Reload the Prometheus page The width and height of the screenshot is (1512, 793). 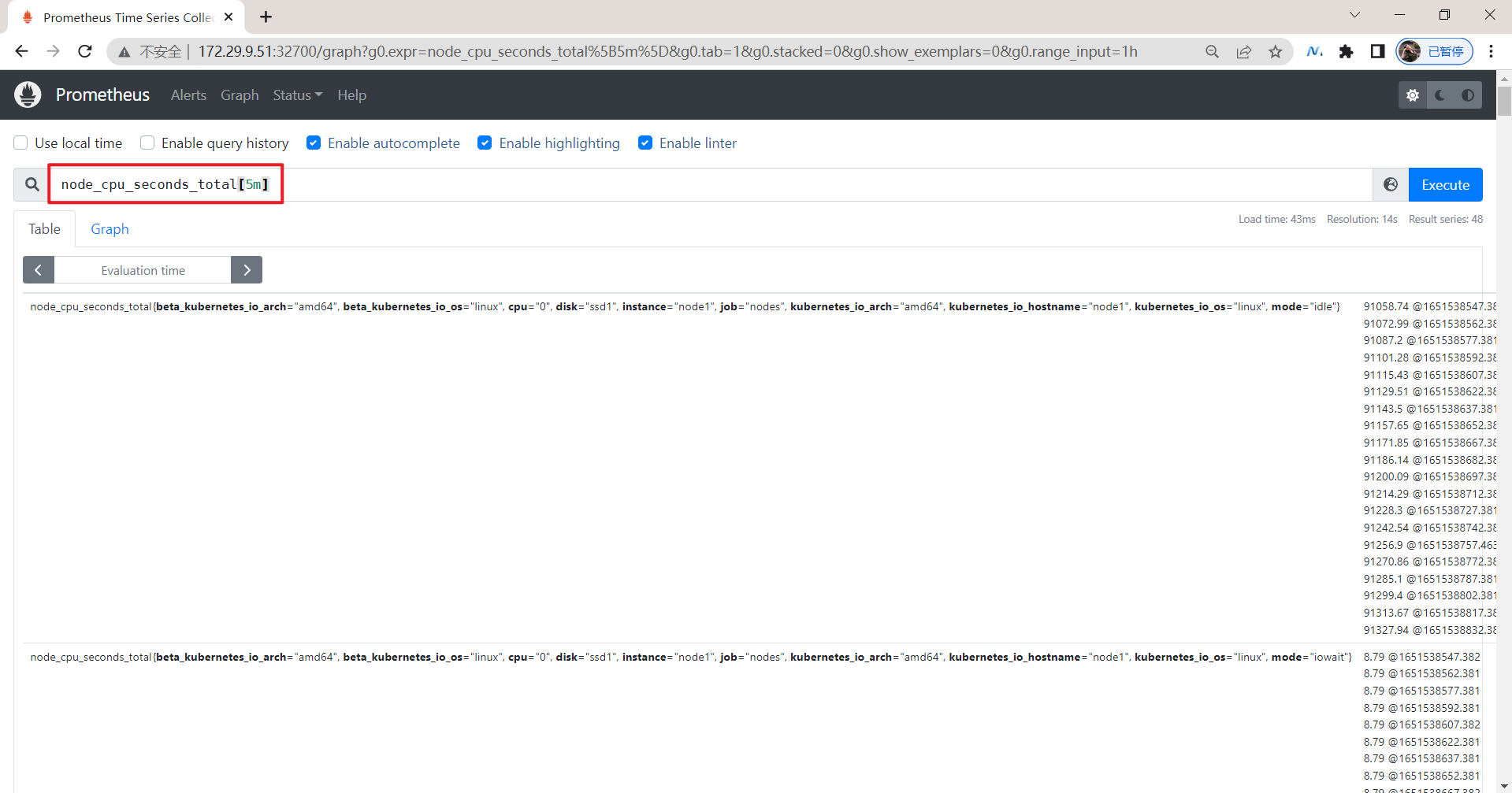(85, 51)
